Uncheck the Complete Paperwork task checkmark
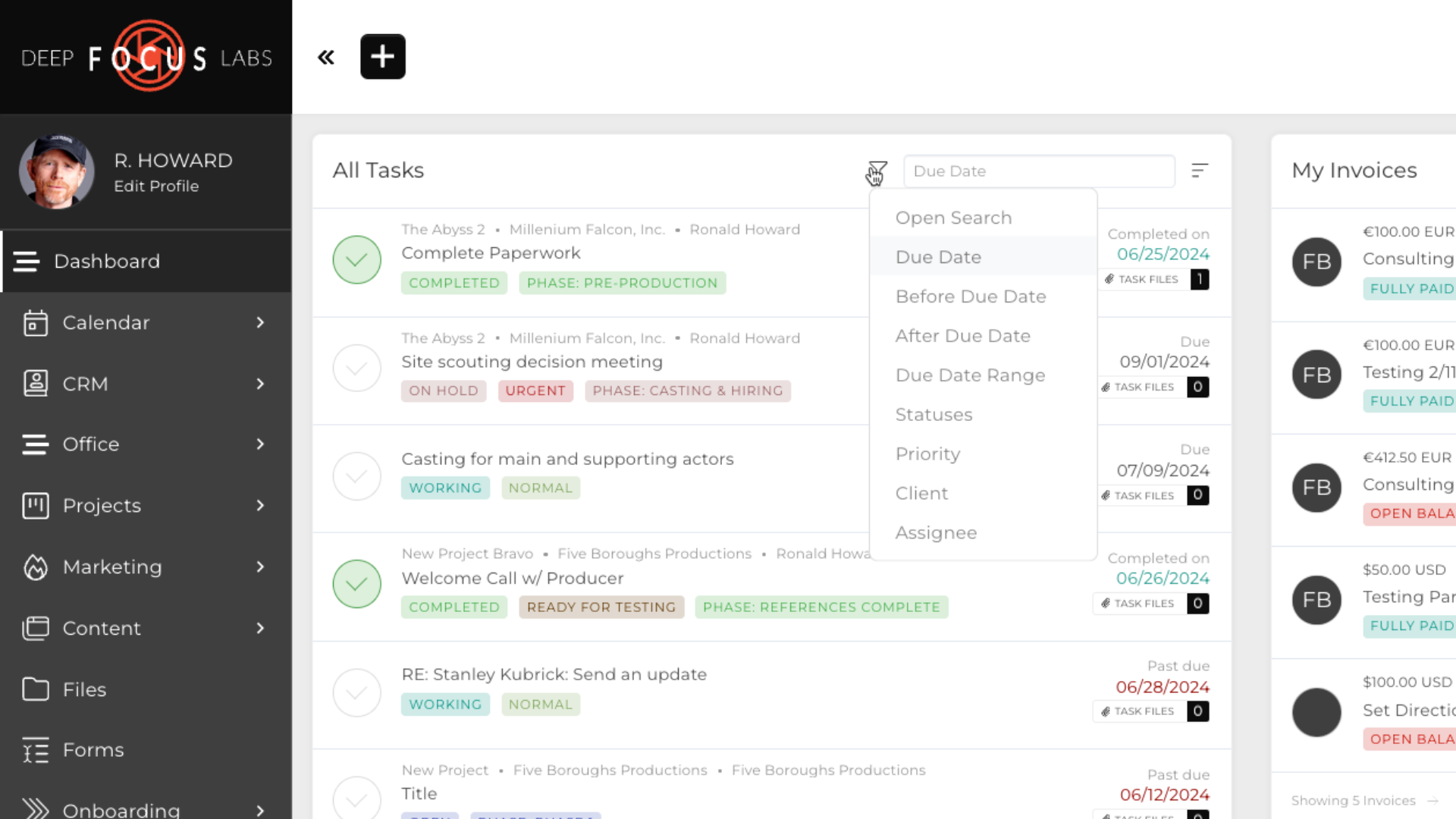The height and width of the screenshot is (819, 1456). (x=356, y=260)
